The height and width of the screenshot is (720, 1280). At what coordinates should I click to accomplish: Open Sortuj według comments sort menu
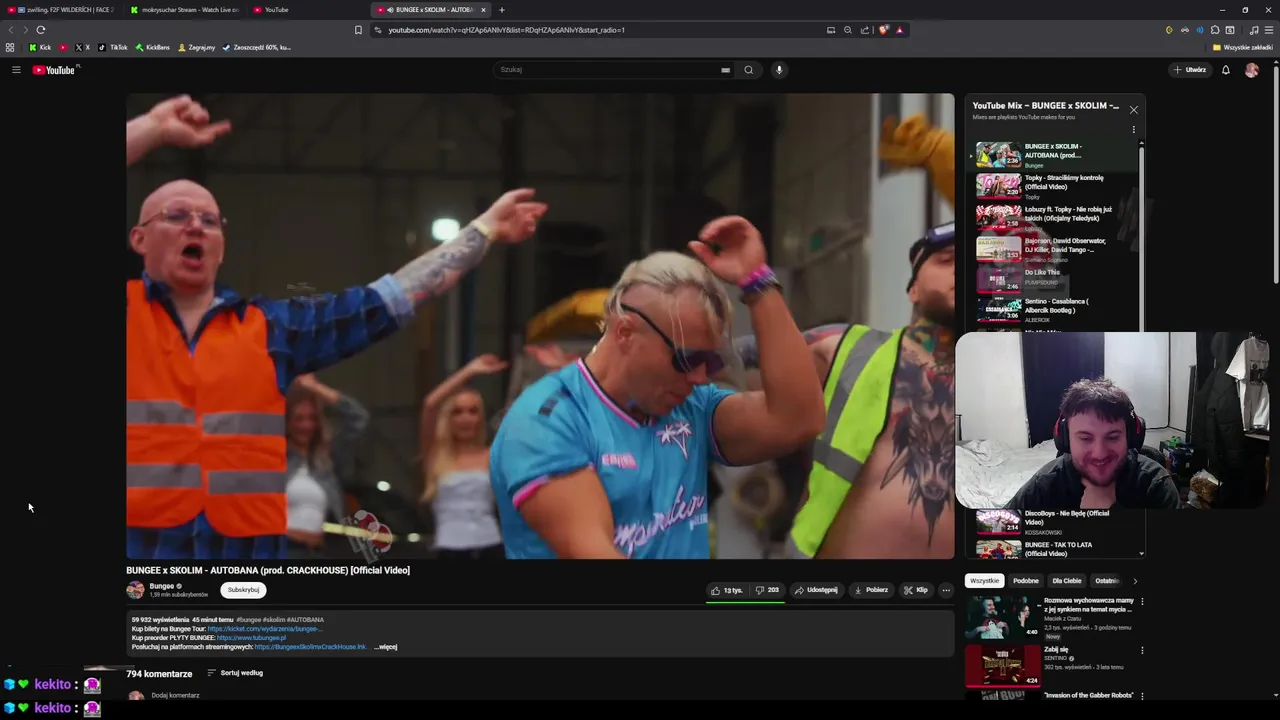click(x=235, y=673)
